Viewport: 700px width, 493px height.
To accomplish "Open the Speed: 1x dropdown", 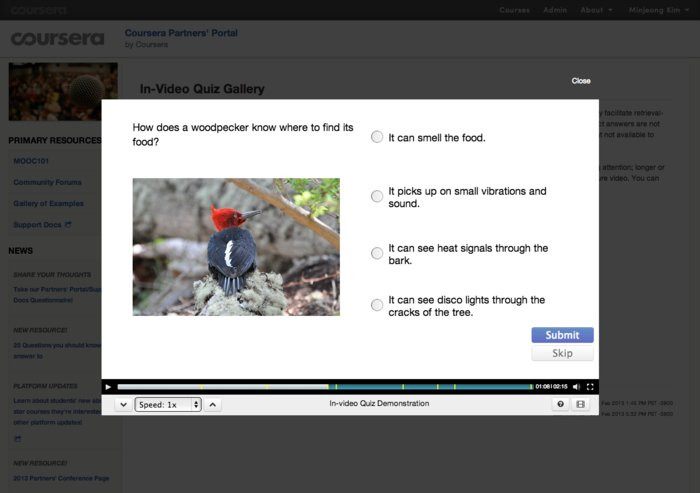I will pyautogui.click(x=168, y=405).
